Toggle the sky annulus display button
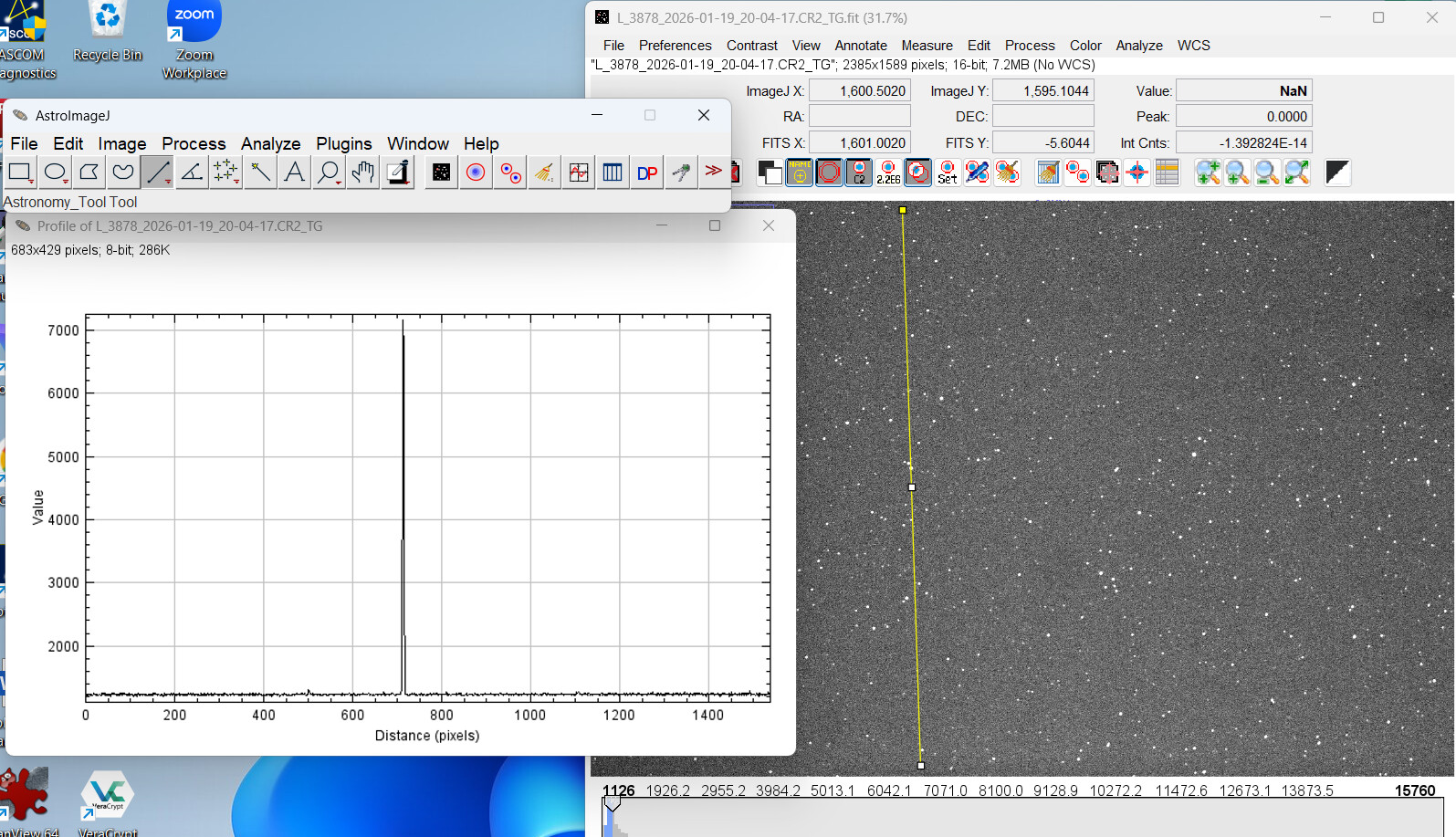The width and height of the screenshot is (1456, 837). (829, 173)
